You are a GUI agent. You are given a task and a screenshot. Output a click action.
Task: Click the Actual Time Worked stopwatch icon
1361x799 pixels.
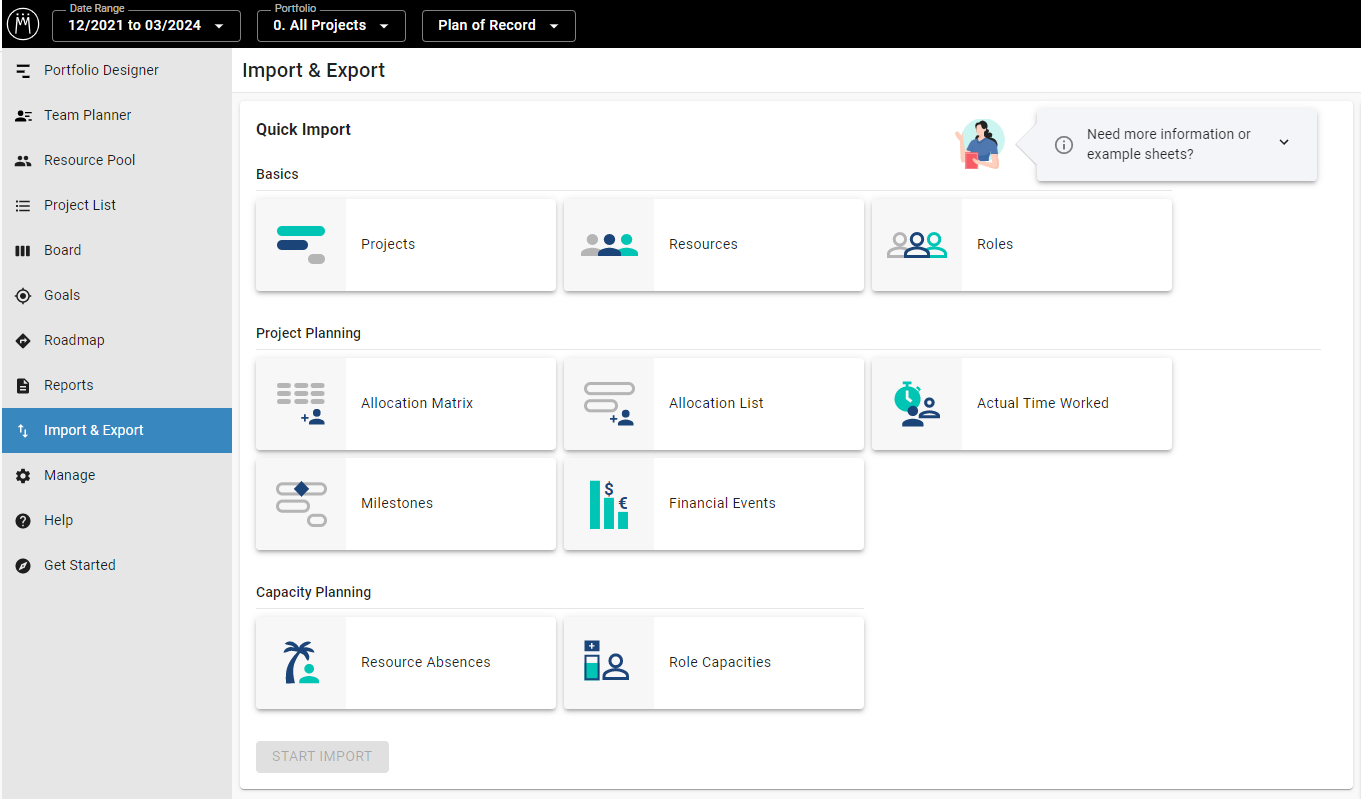(917, 404)
